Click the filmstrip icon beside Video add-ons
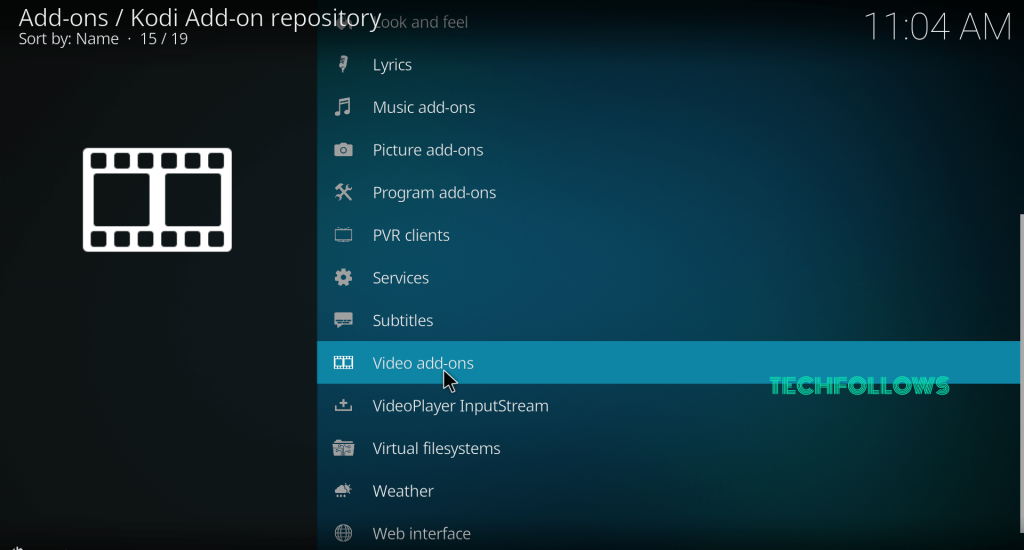Image resolution: width=1024 pixels, height=550 pixels. (344, 363)
